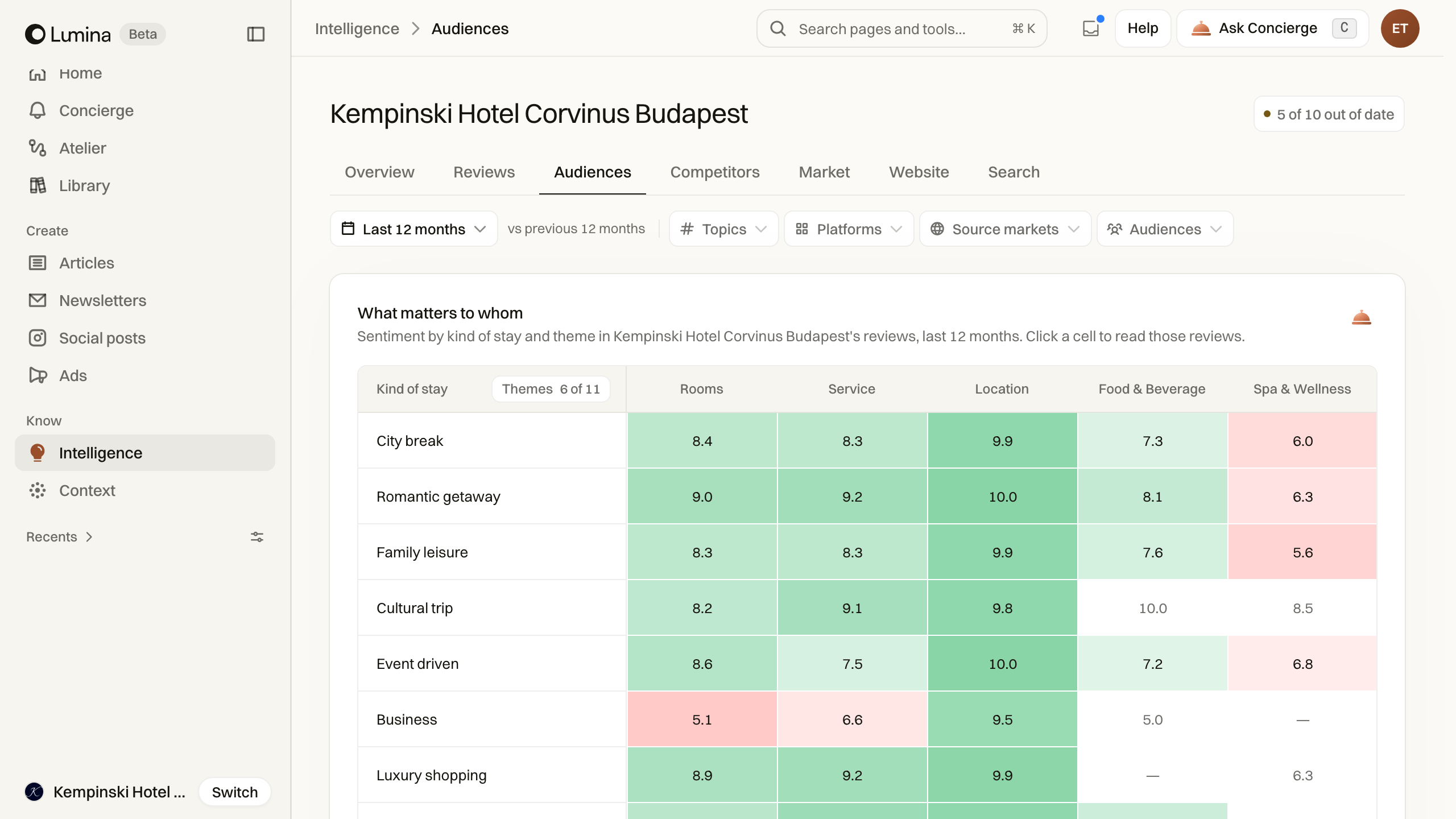Open inbox notifications icon

click(x=1091, y=28)
